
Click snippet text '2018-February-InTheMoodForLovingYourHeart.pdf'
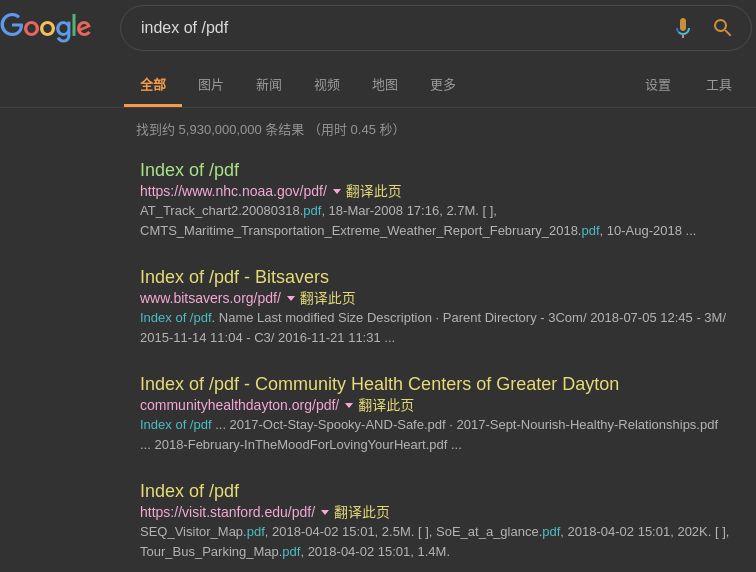tap(301, 445)
